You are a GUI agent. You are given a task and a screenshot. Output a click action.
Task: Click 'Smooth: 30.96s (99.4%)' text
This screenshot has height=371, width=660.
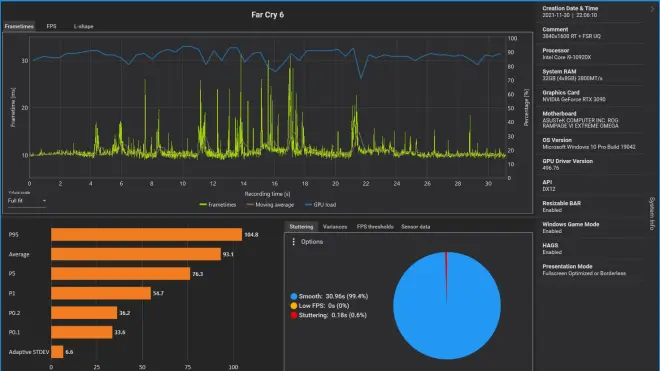333,296
